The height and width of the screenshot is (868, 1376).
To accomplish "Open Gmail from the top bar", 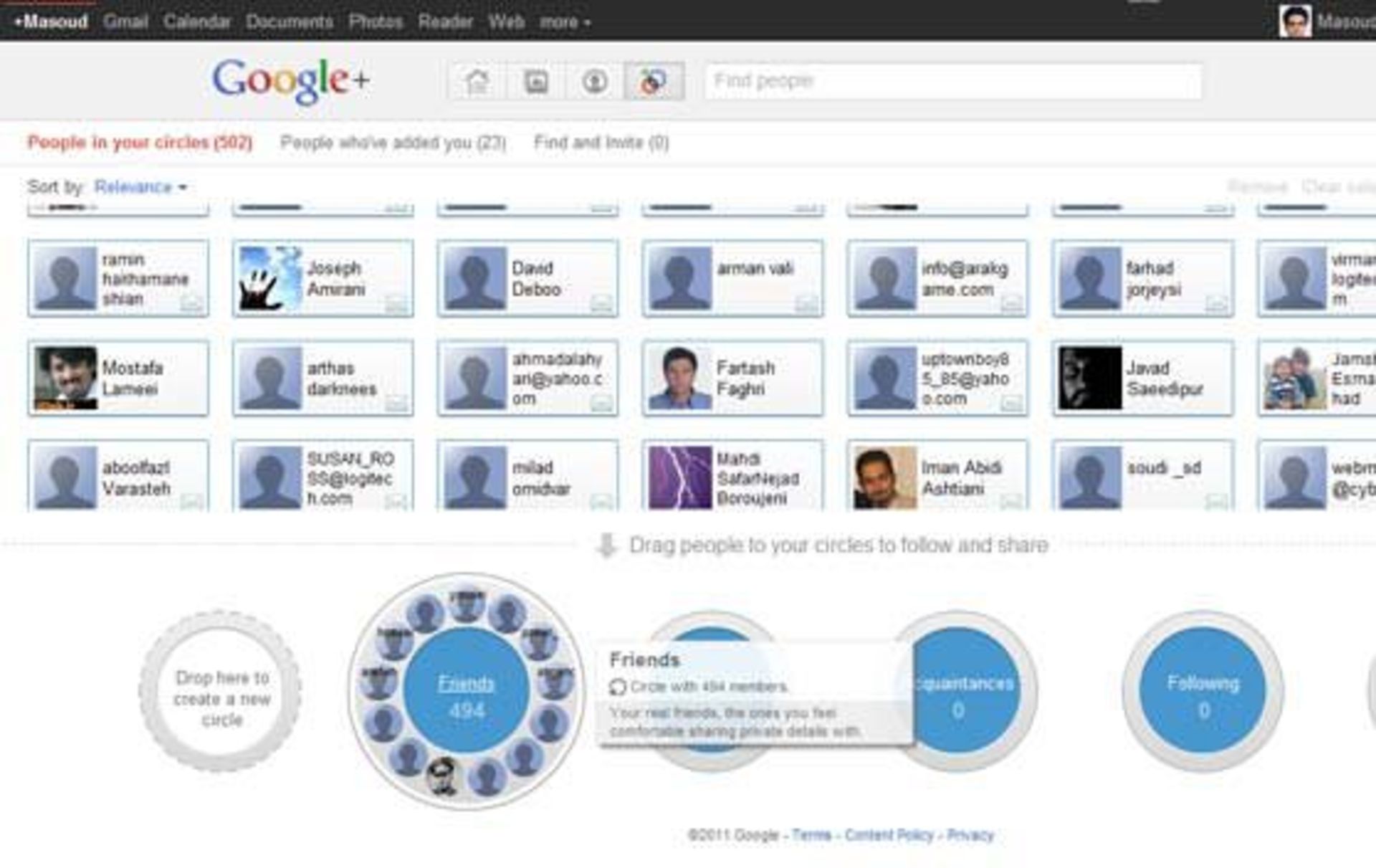I will (x=125, y=22).
